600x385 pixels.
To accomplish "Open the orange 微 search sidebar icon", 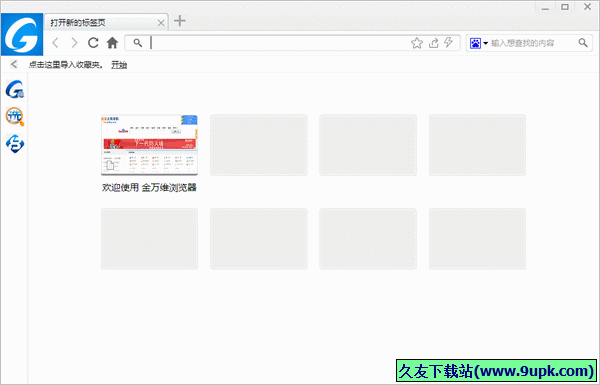I will pos(15,116).
